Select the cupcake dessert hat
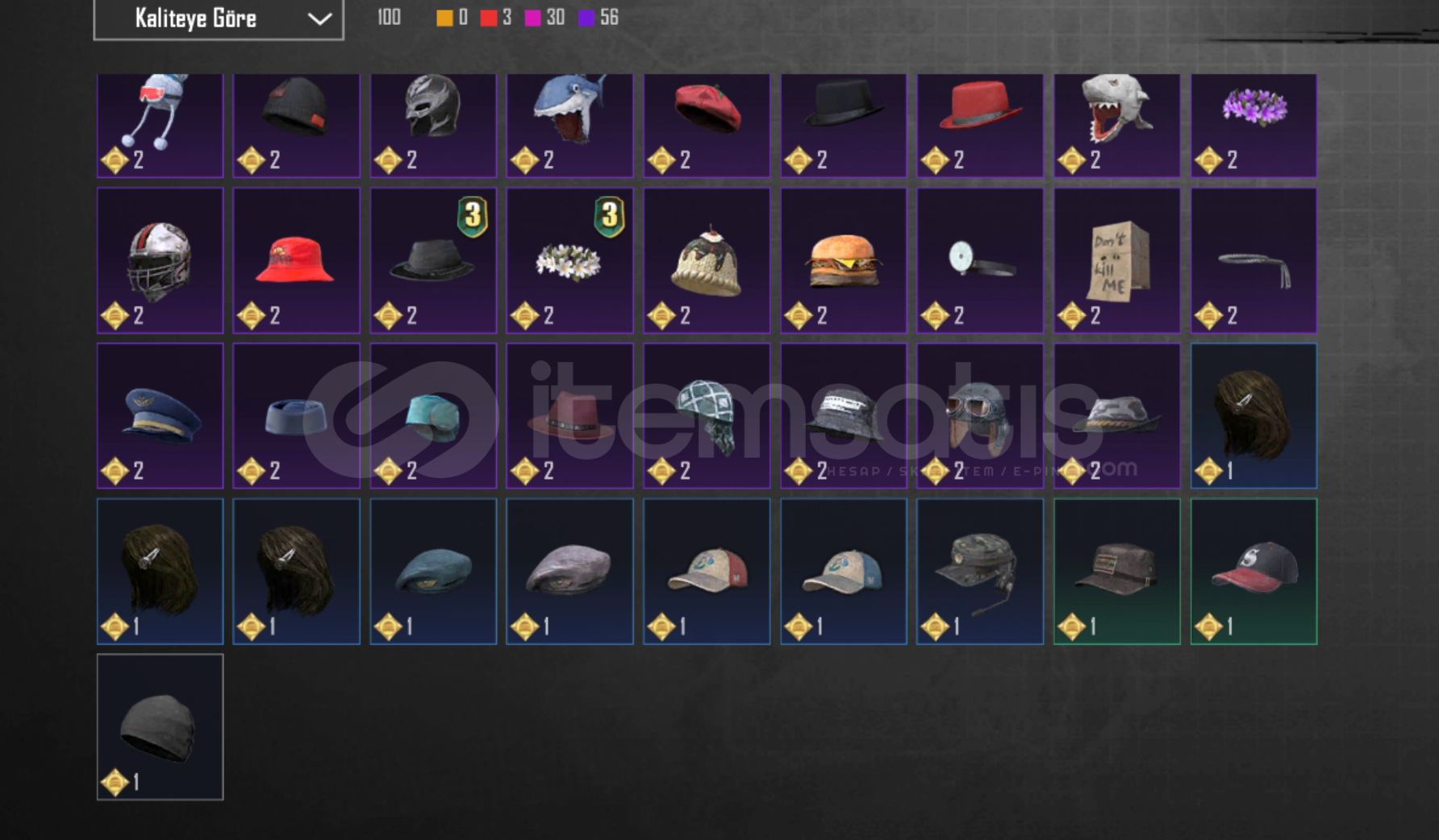 pyautogui.click(x=706, y=260)
